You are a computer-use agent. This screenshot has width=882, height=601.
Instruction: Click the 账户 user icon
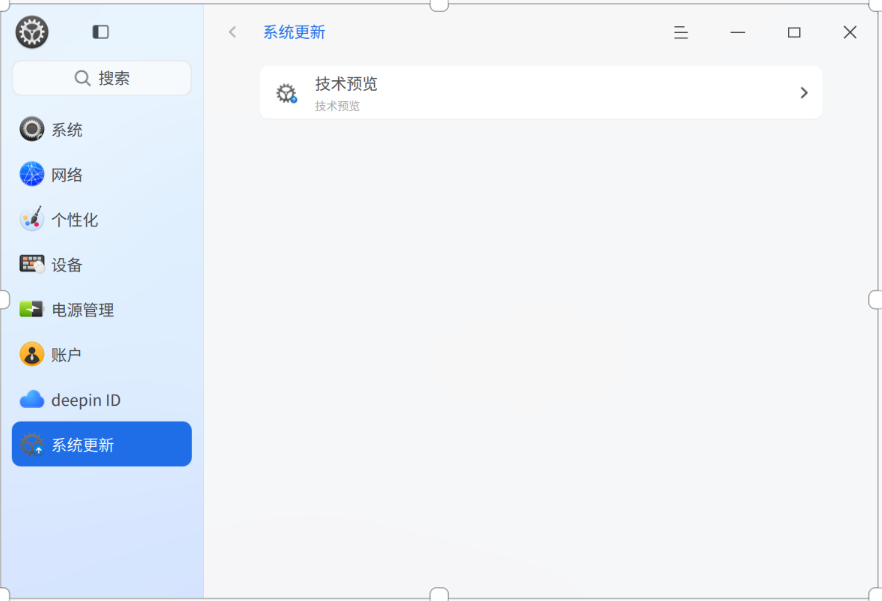[32, 354]
